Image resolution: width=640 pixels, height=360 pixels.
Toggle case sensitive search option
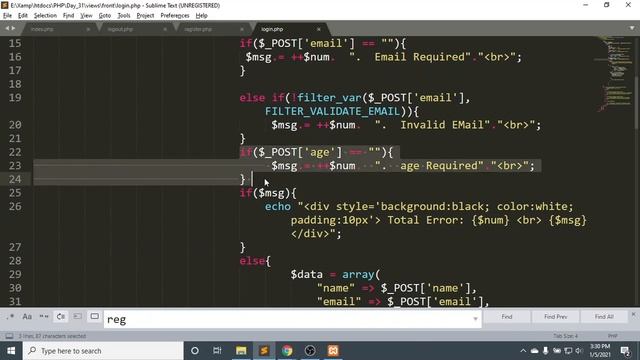27,317
